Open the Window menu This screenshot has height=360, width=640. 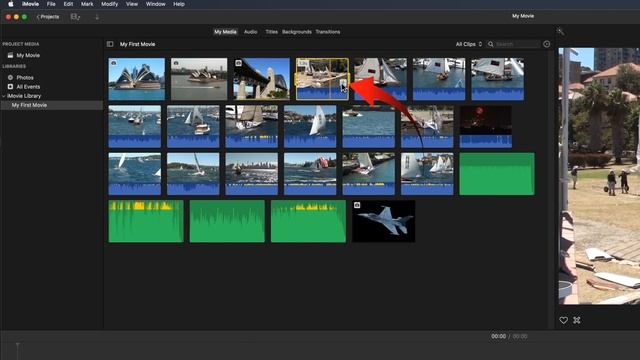point(156,4)
